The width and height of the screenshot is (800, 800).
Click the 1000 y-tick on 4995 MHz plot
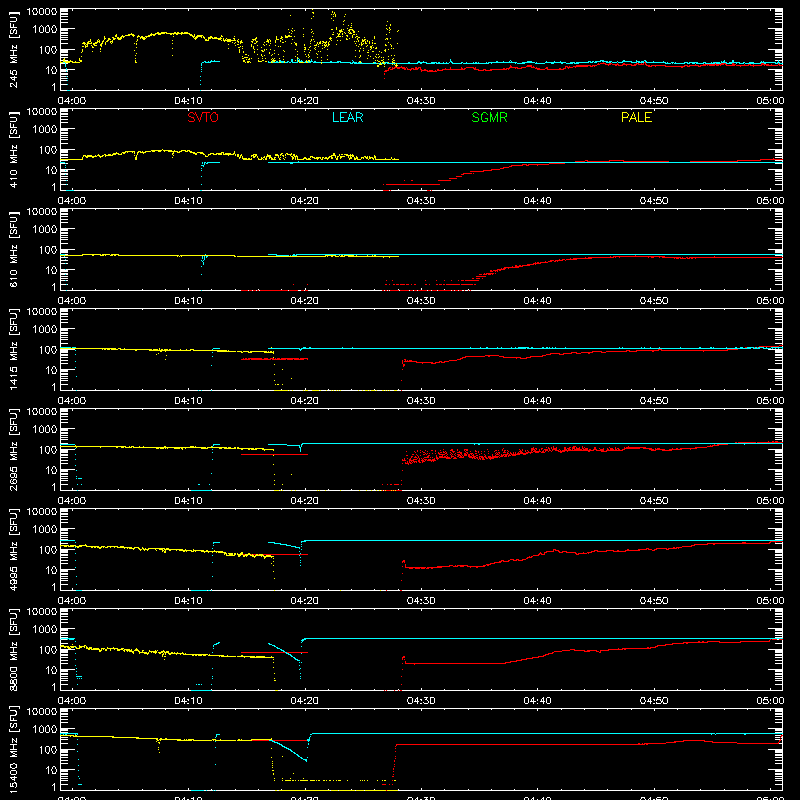click(x=45, y=530)
